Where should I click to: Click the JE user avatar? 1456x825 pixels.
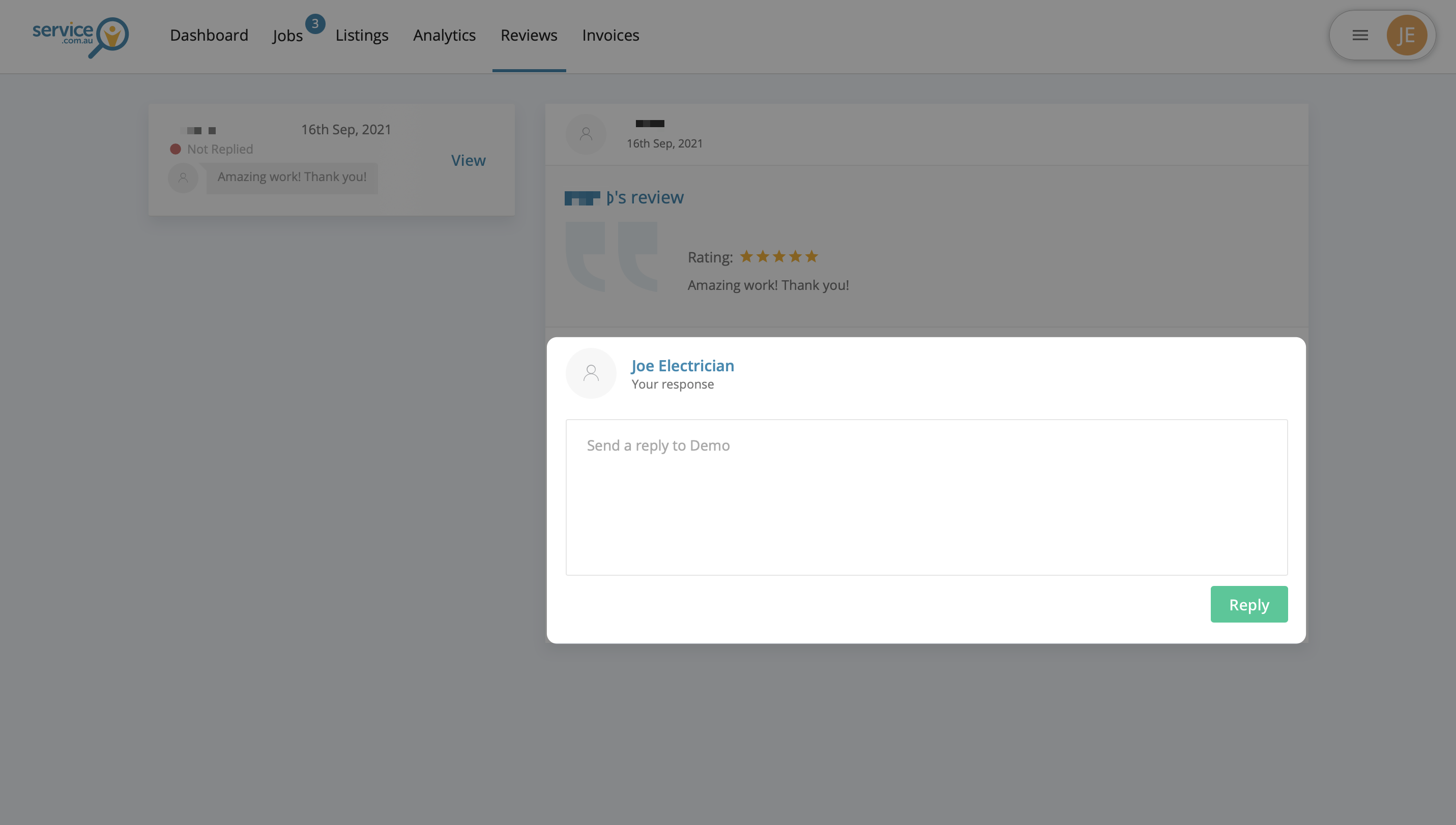1406,35
